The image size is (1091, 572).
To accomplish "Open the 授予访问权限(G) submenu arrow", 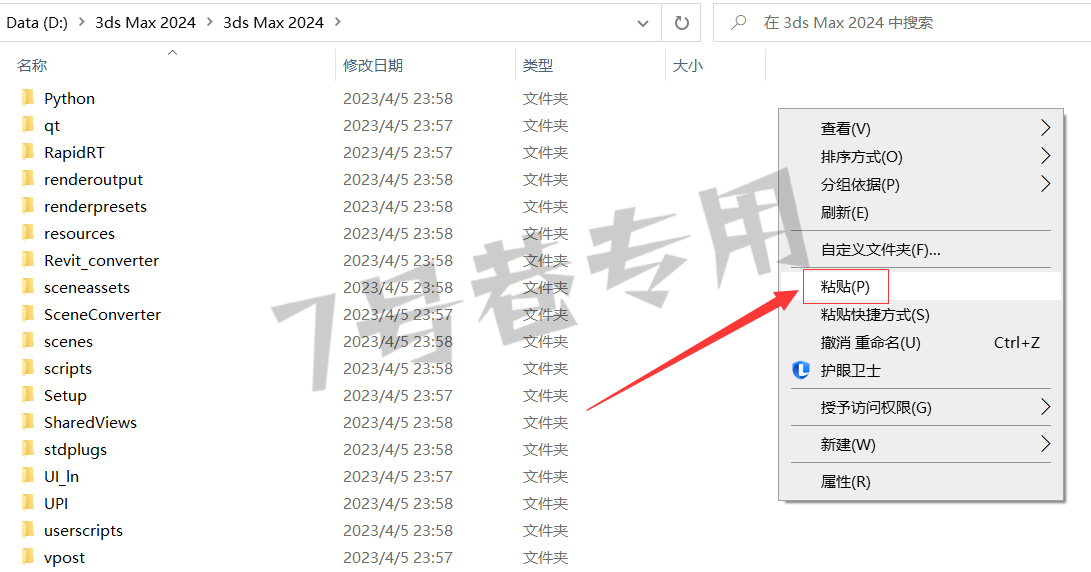I will pos(1045,406).
